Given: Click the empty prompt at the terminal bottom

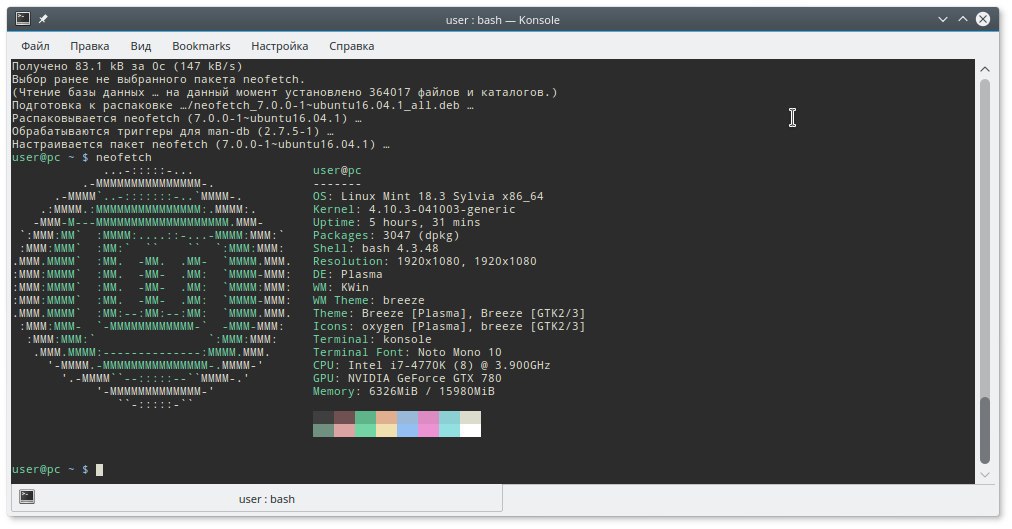Looking at the screenshot, I should coord(57,470).
